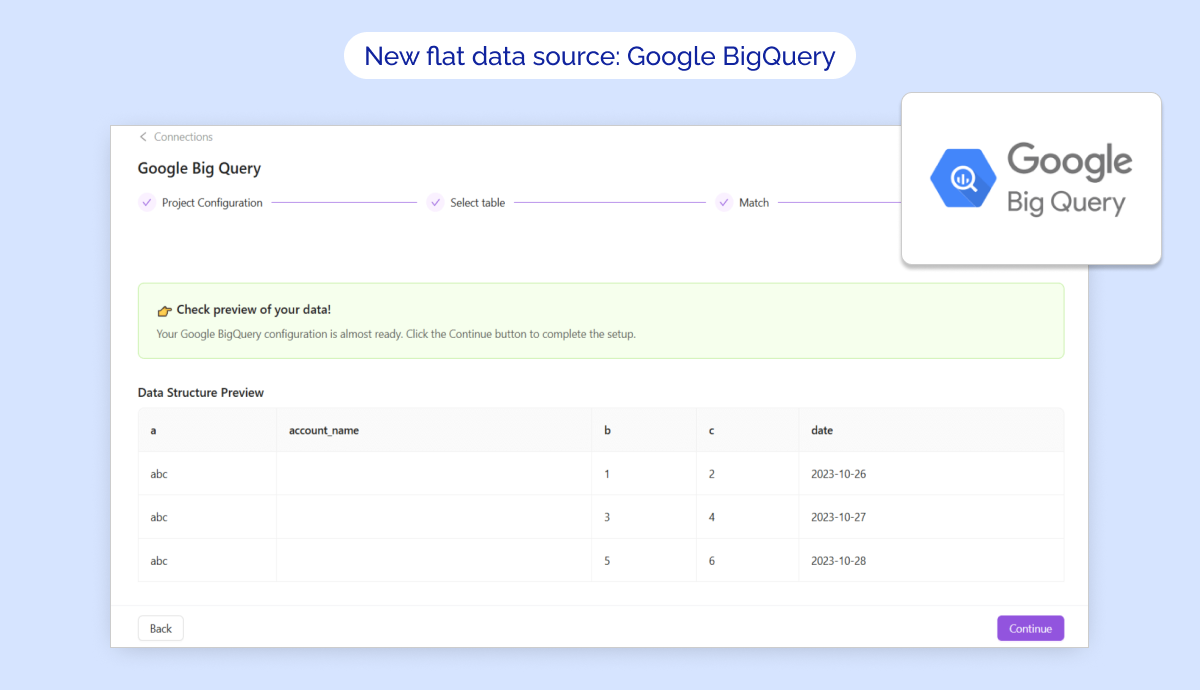Click the configuration almost ready message
This screenshot has height=690, width=1200.
point(396,334)
